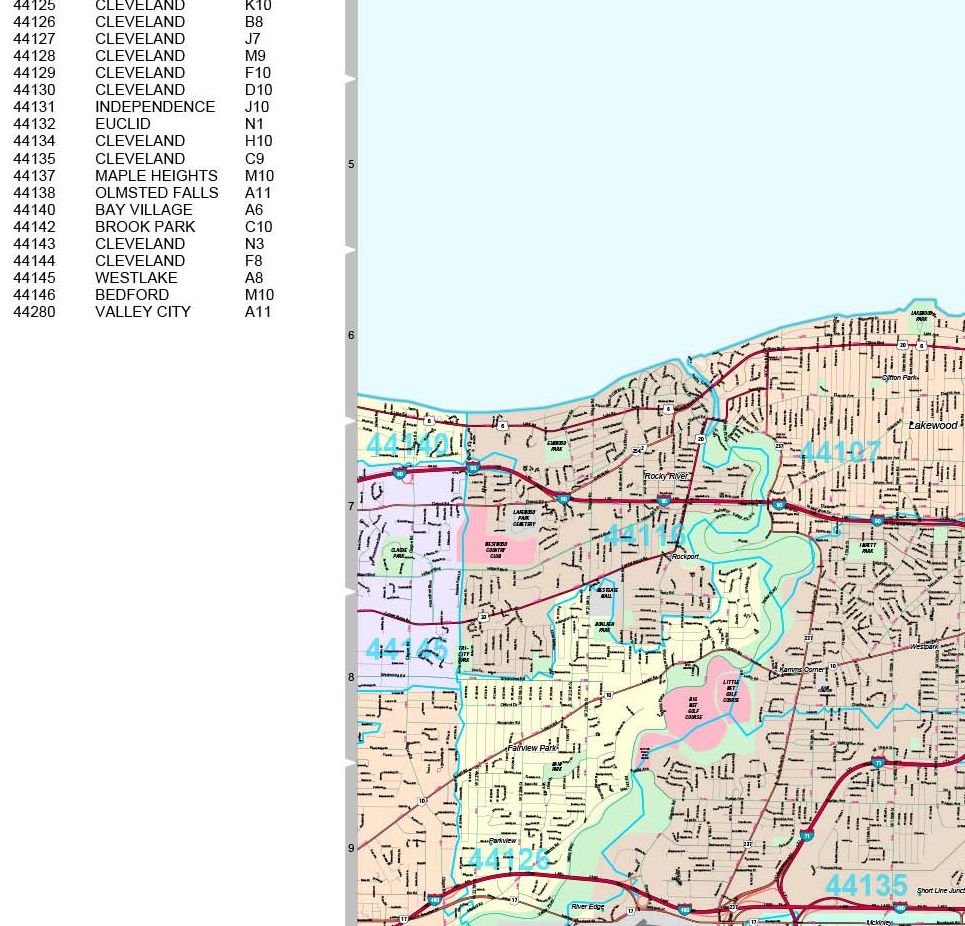
Task: Select OLMSTED FALLS in the city column
Action: coord(157,193)
